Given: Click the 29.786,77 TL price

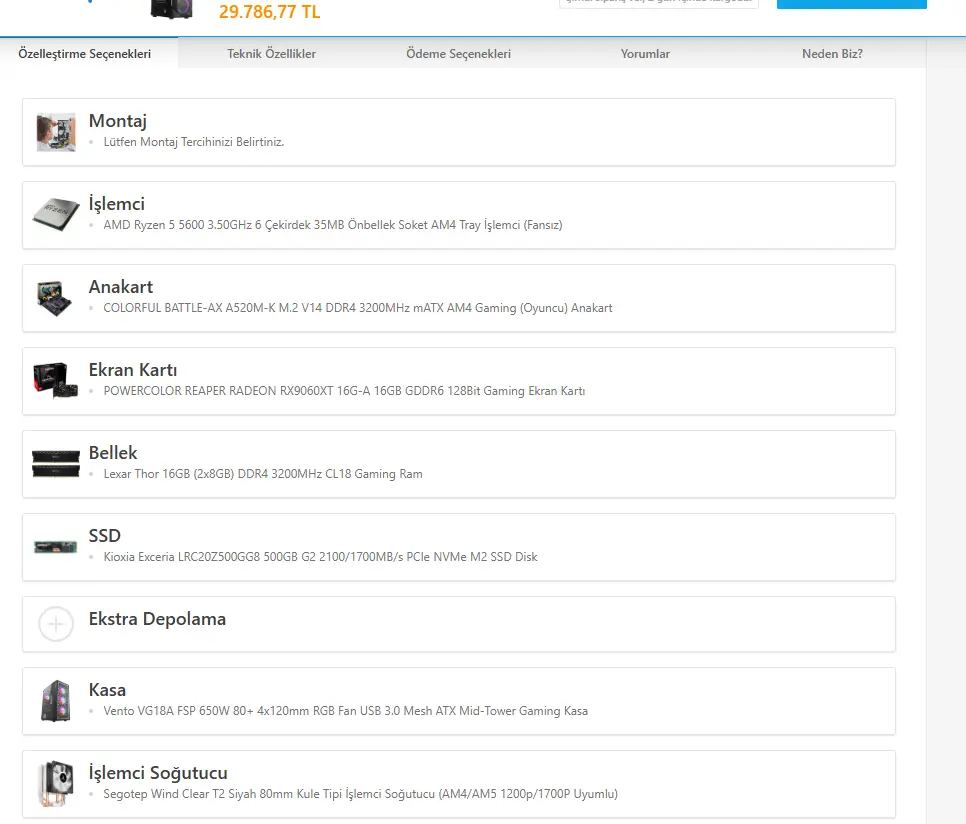Looking at the screenshot, I should tap(269, 11).
